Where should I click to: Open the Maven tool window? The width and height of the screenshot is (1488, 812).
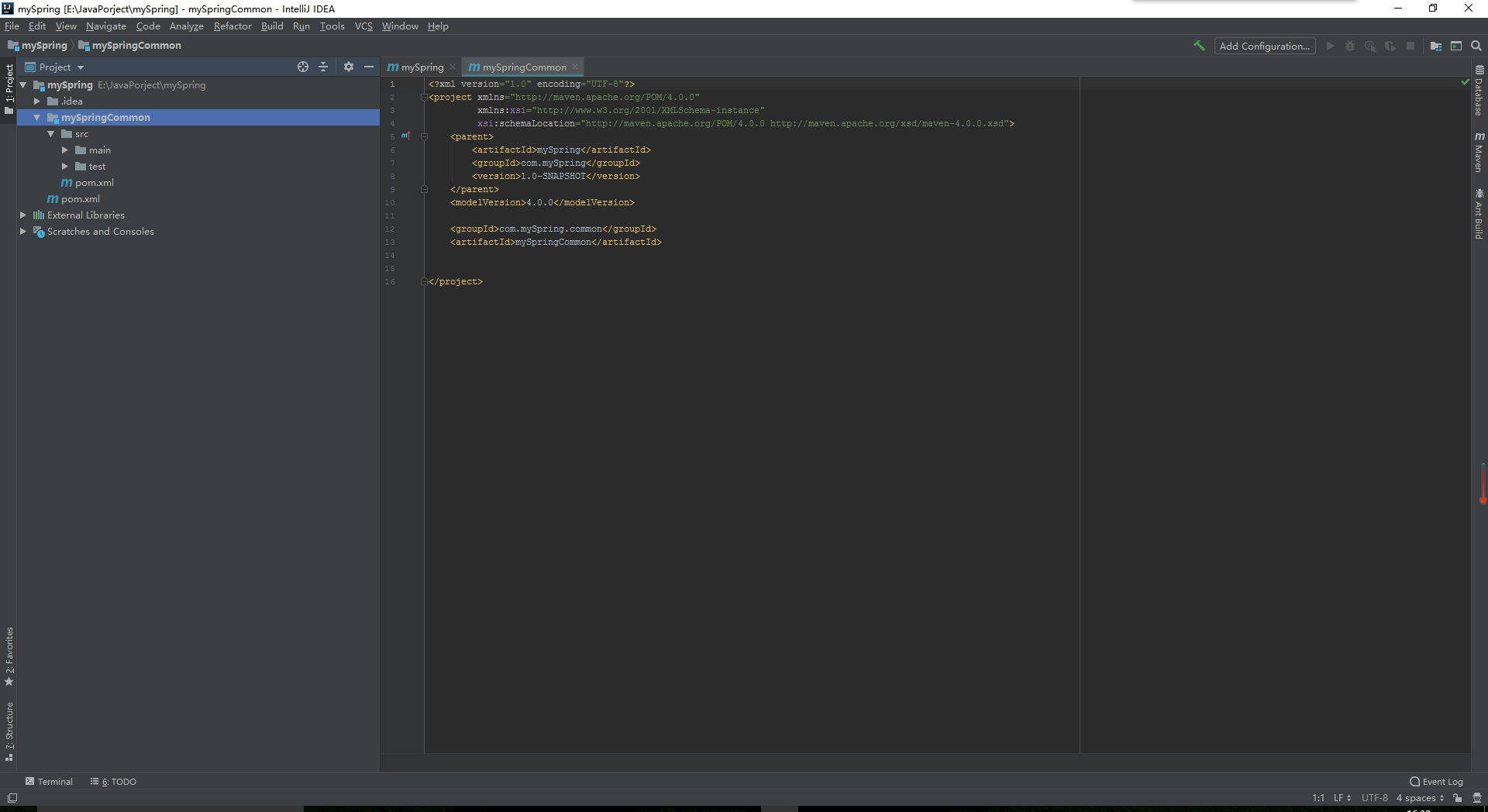[1479, 152]
